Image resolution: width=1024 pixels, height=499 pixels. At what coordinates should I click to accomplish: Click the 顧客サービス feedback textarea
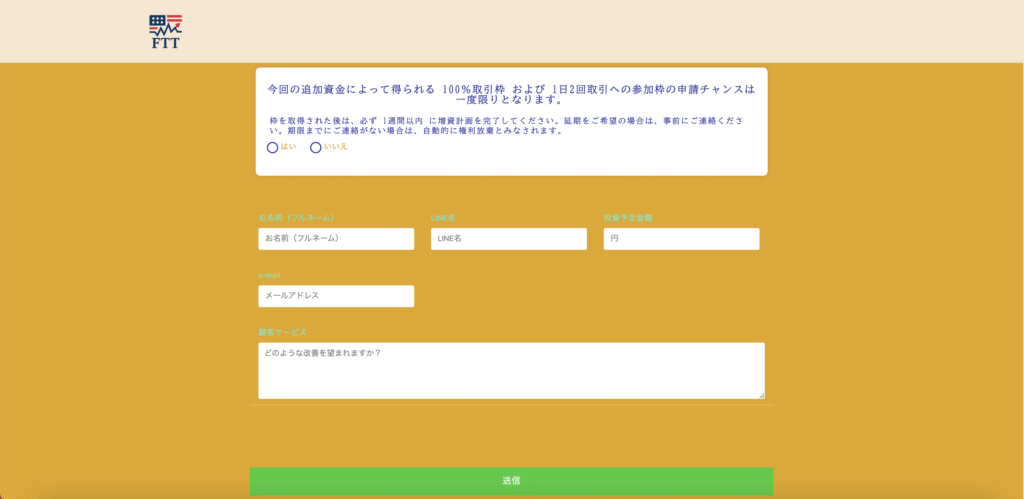[511, 370]
